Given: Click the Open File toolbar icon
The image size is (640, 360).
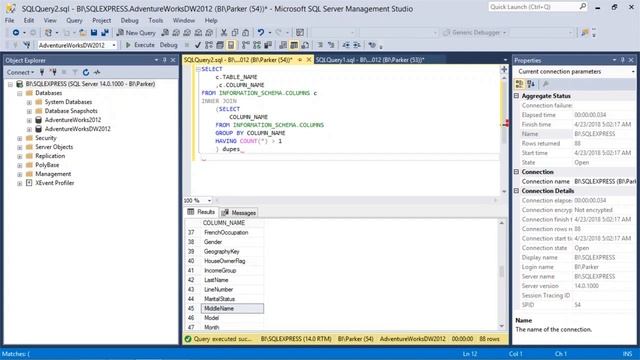Looking at the screenshot, I should click(82, 33).
